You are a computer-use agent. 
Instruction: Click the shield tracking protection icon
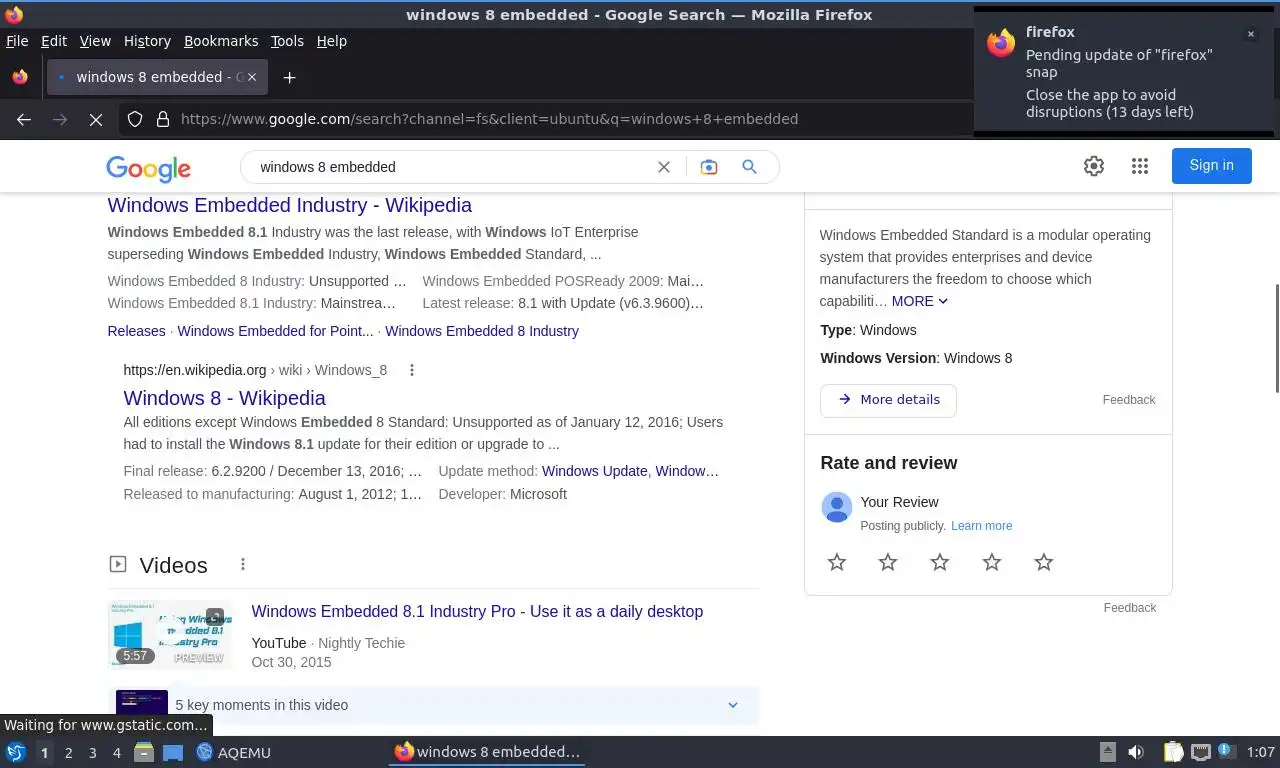pos(135,119)
